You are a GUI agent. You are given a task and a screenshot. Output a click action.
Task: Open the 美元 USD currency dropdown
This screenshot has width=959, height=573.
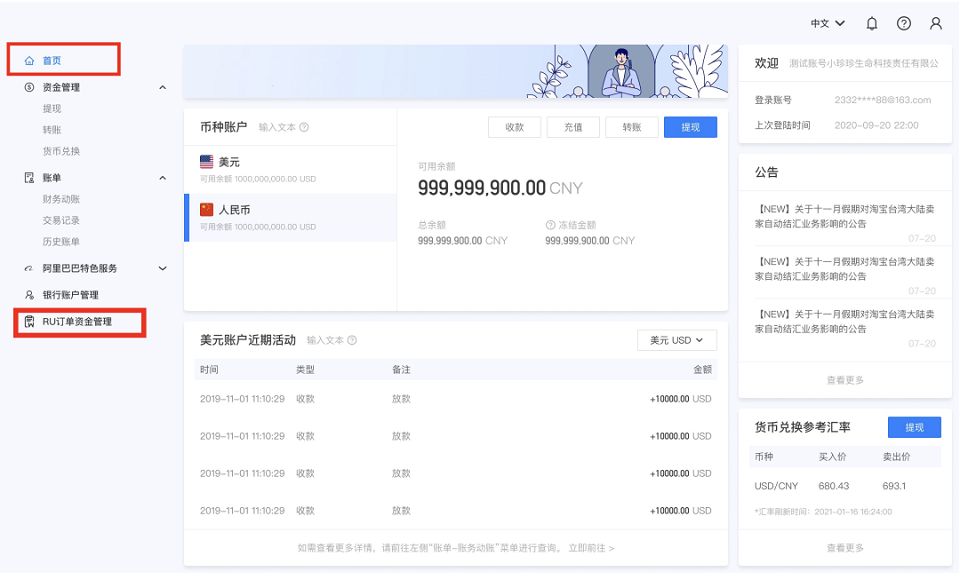tap(677, 340)
